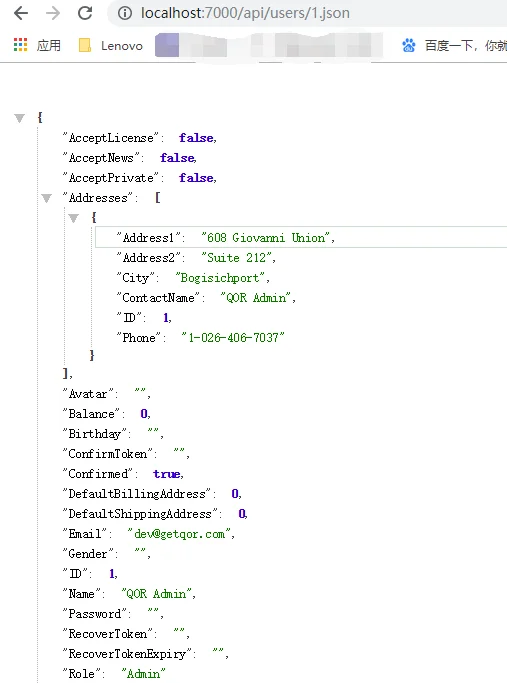
Task: Reload the page with refresh icon
Action: click(x=85, y=13)
